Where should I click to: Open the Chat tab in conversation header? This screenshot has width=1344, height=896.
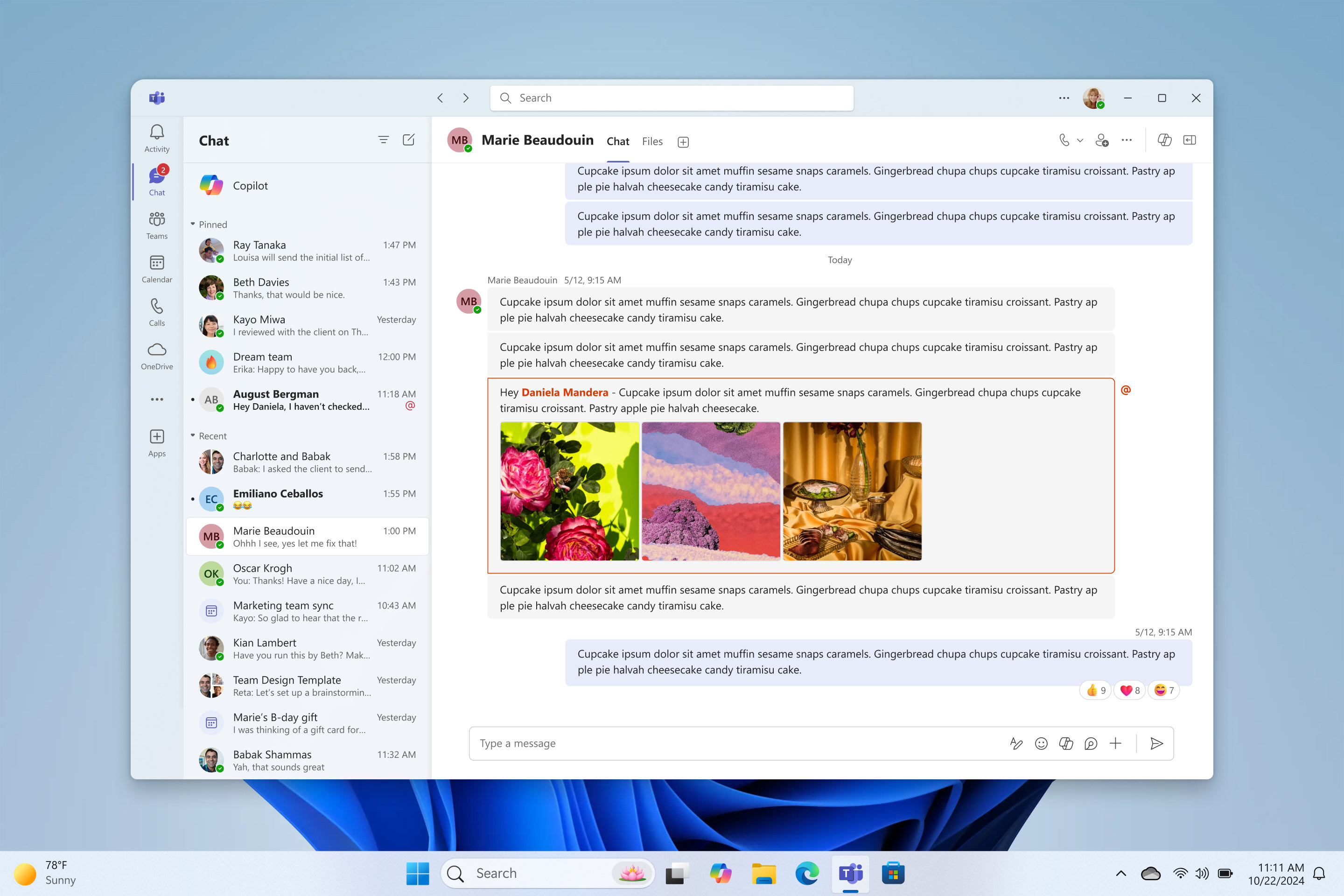[618, 141]
